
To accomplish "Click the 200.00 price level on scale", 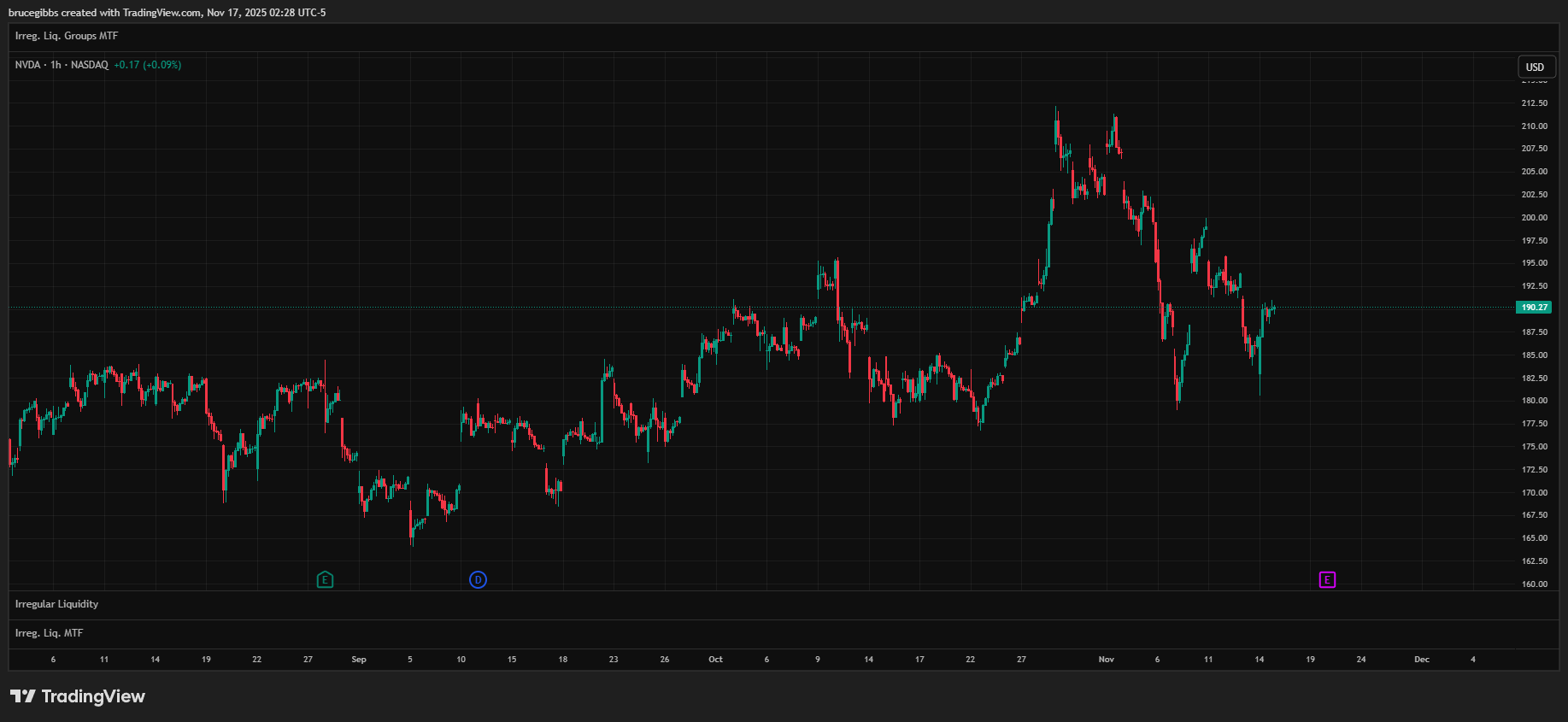I will [1534, 218].
